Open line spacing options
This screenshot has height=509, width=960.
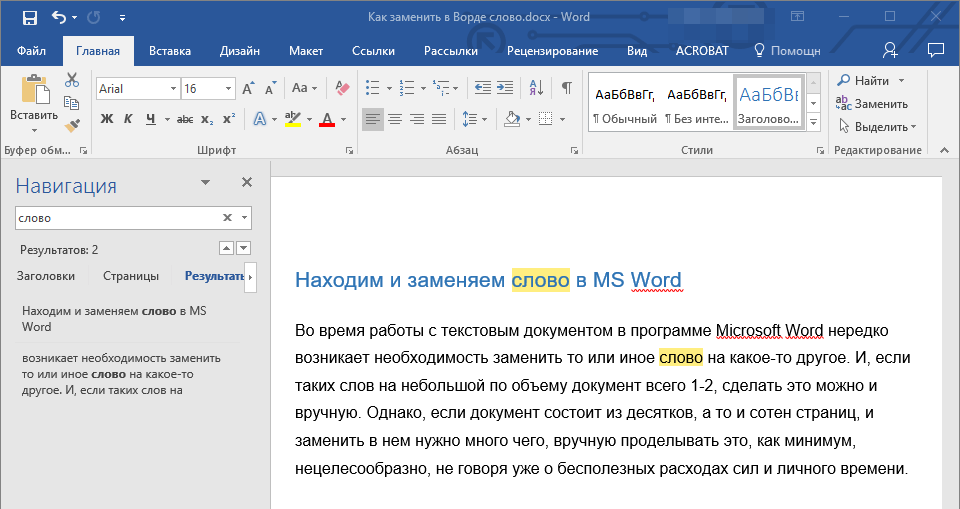click(x=470, y=119)
